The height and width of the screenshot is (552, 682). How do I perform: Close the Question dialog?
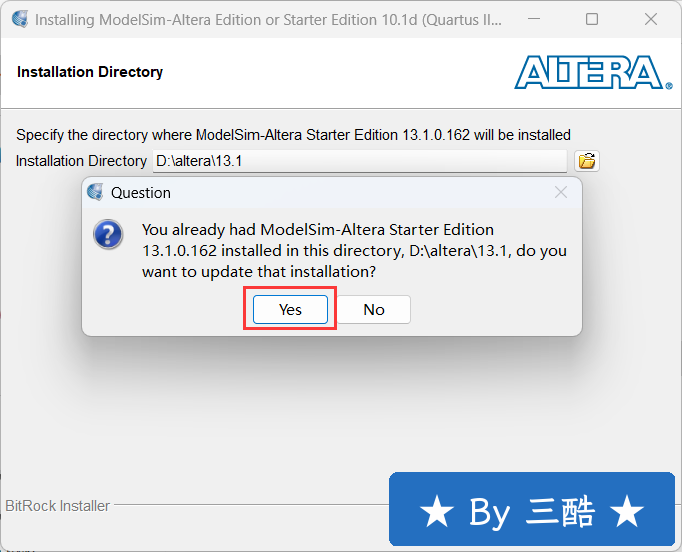click(x=561, y=192)
